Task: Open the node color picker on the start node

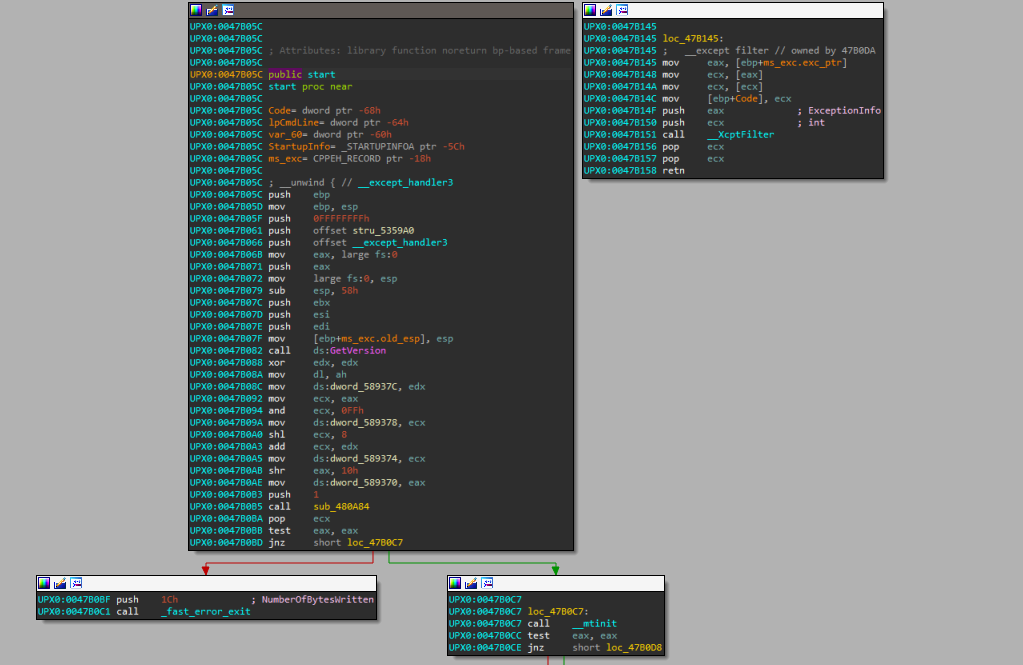Action: tap(194, 9)
